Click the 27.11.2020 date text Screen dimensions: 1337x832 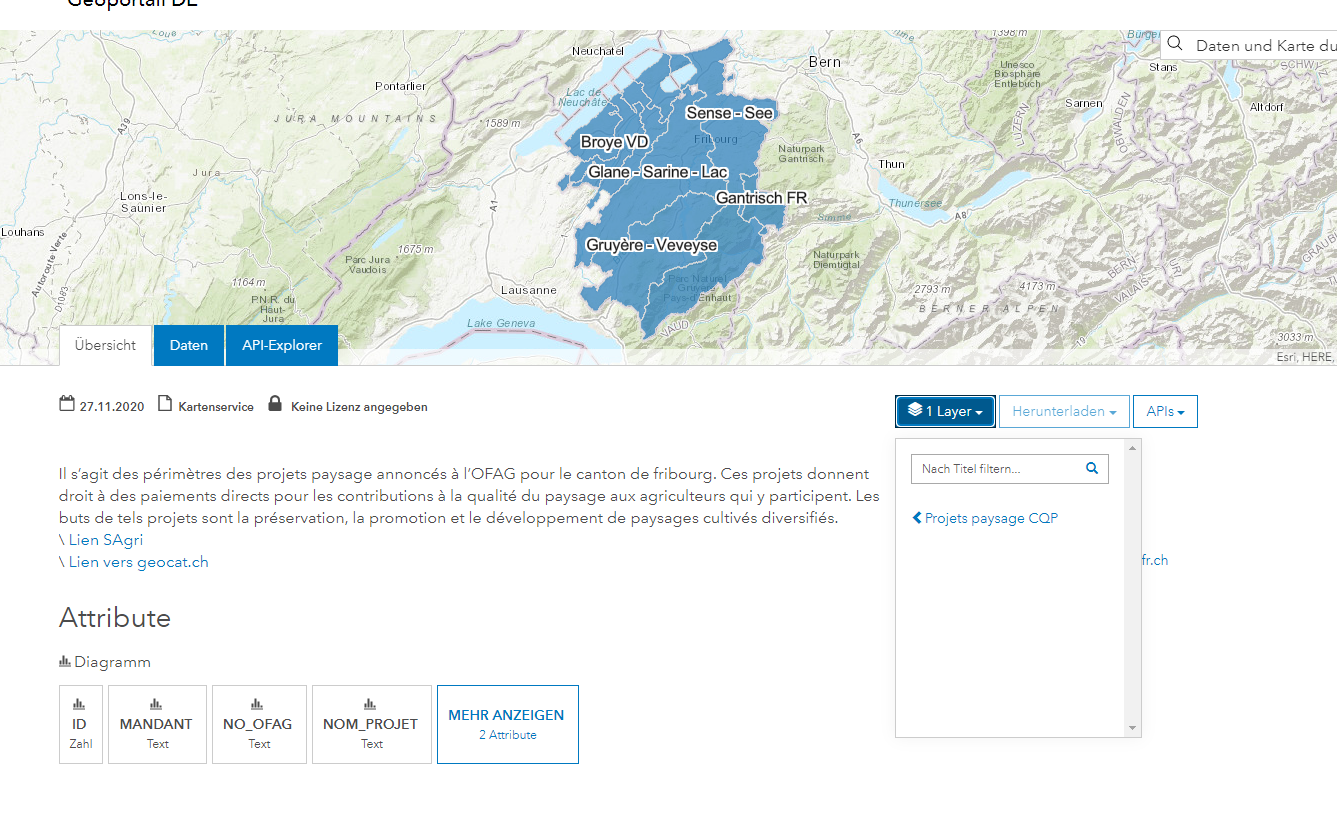point(112,407)
